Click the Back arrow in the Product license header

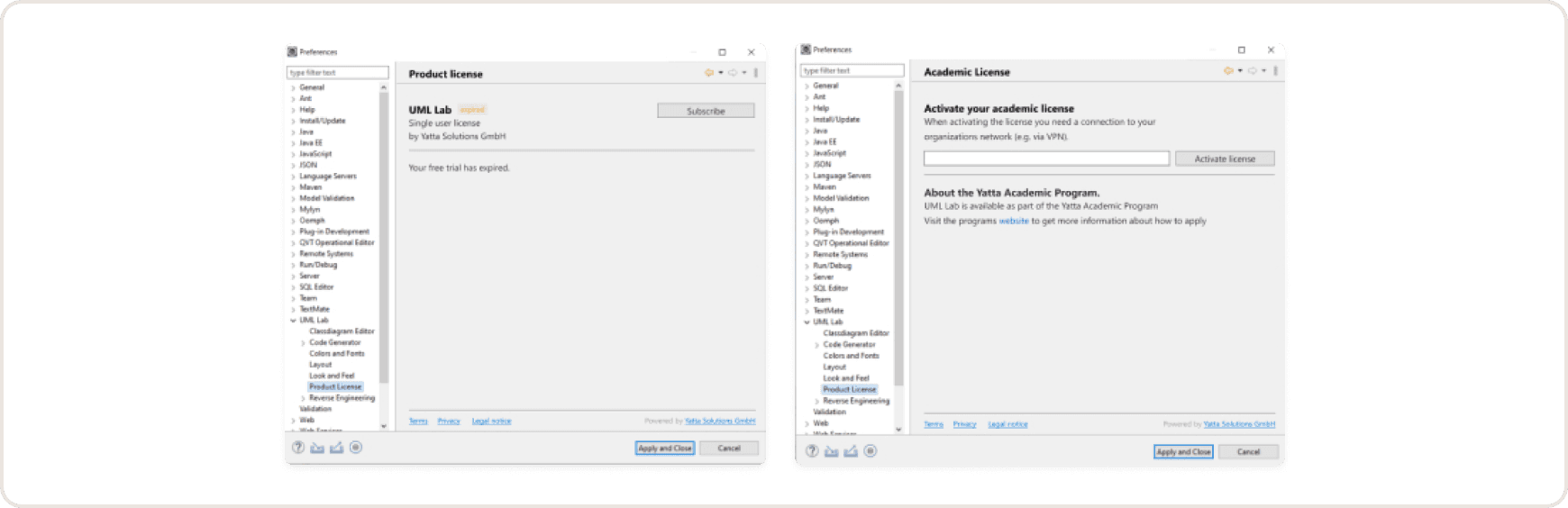point(709,73)
